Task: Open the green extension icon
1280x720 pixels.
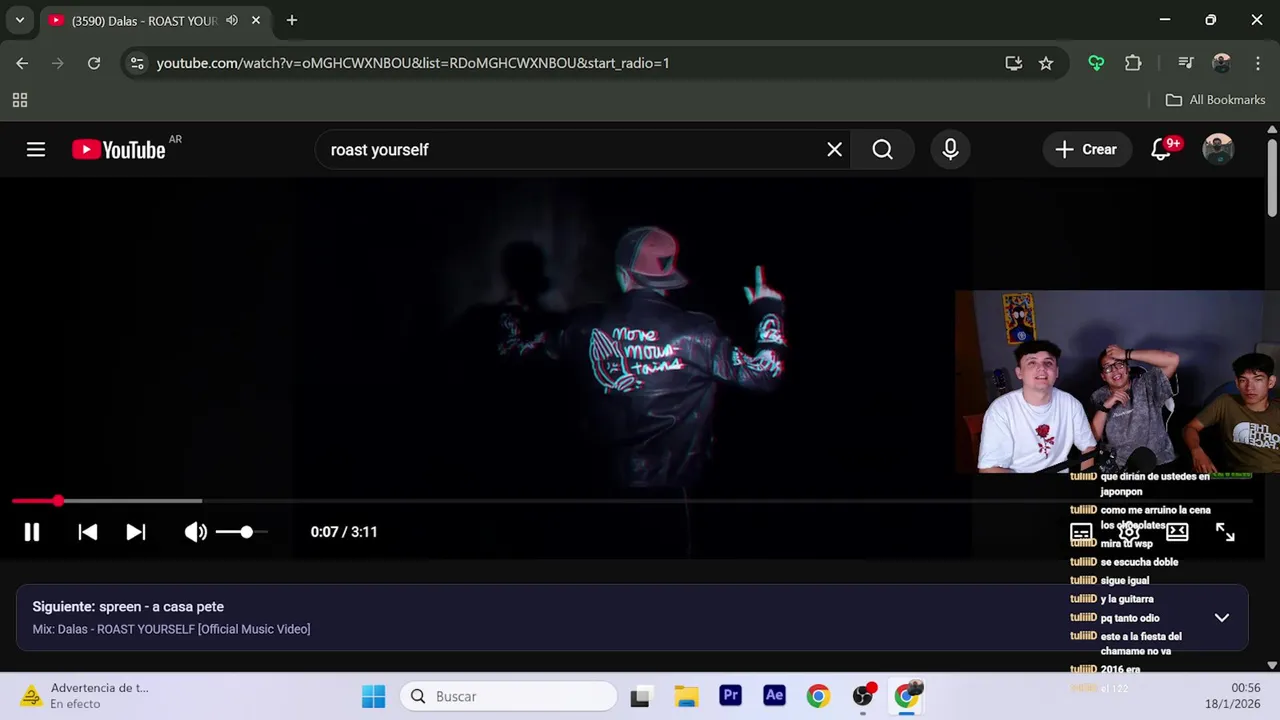Action: [x=1096, y=63]
